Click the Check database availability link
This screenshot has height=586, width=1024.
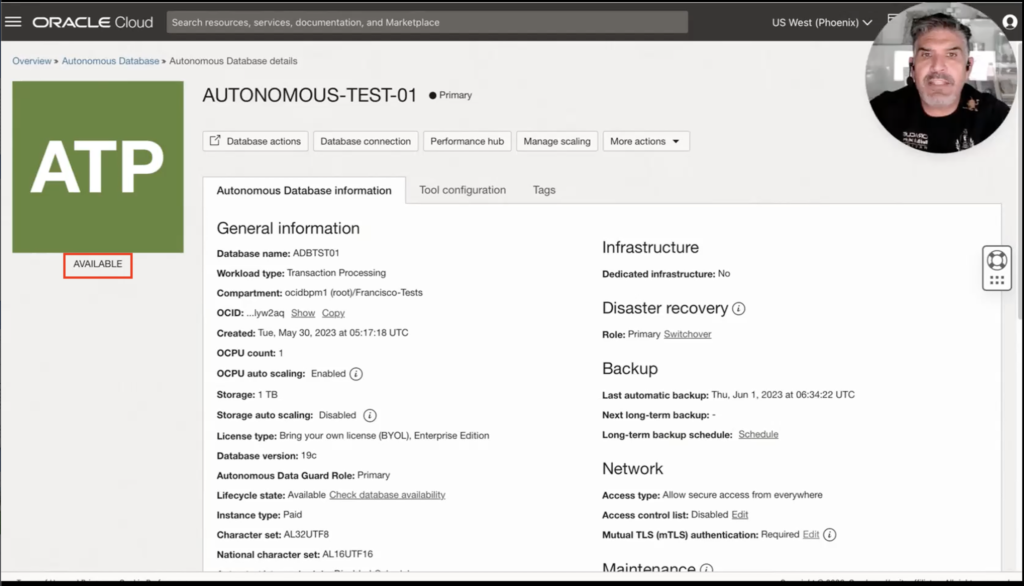tap(387, 495)
